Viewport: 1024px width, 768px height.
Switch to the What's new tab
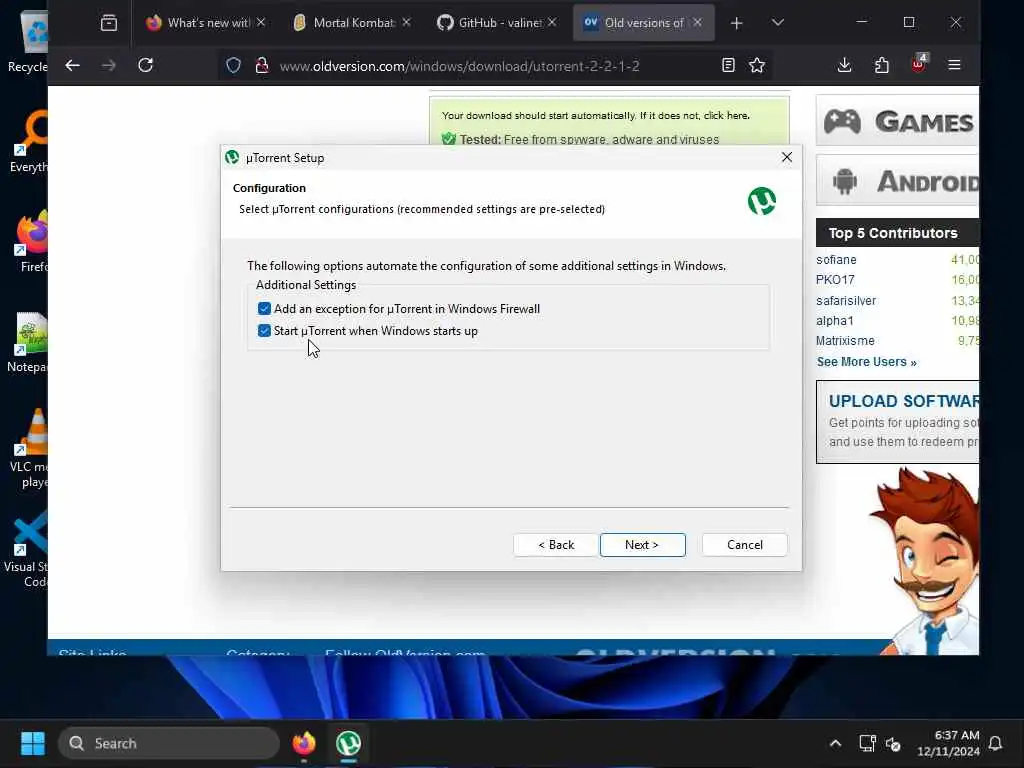click(200, 23)
